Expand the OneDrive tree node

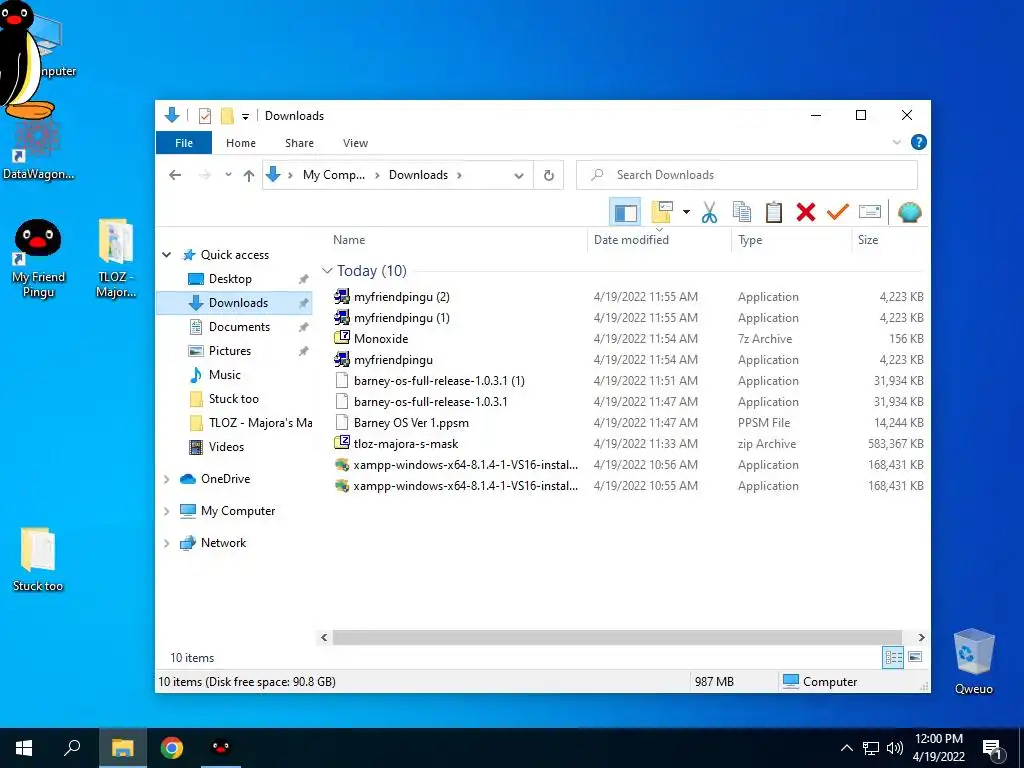click(x=167, y=479)
